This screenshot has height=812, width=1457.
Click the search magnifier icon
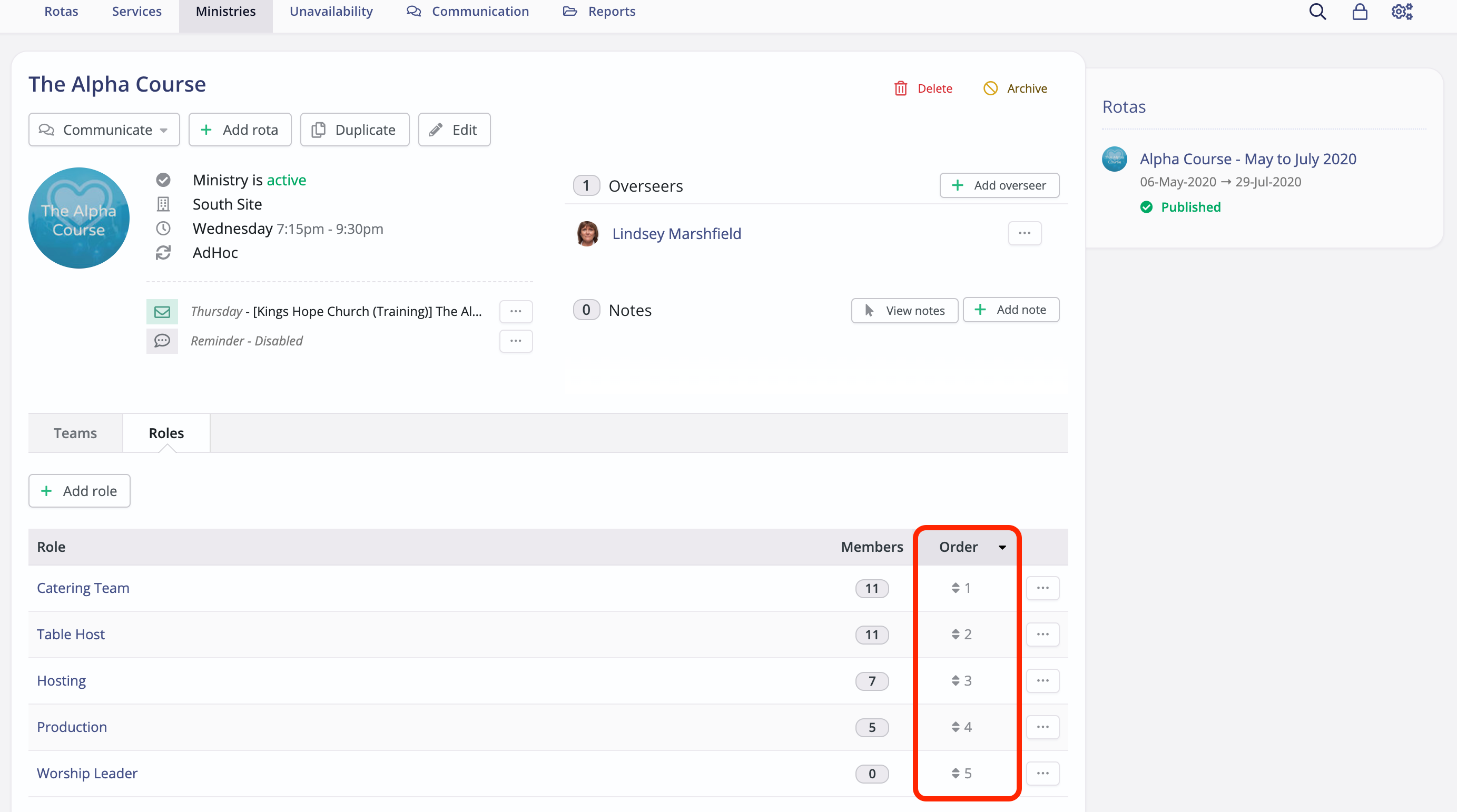click(1317, 12)
